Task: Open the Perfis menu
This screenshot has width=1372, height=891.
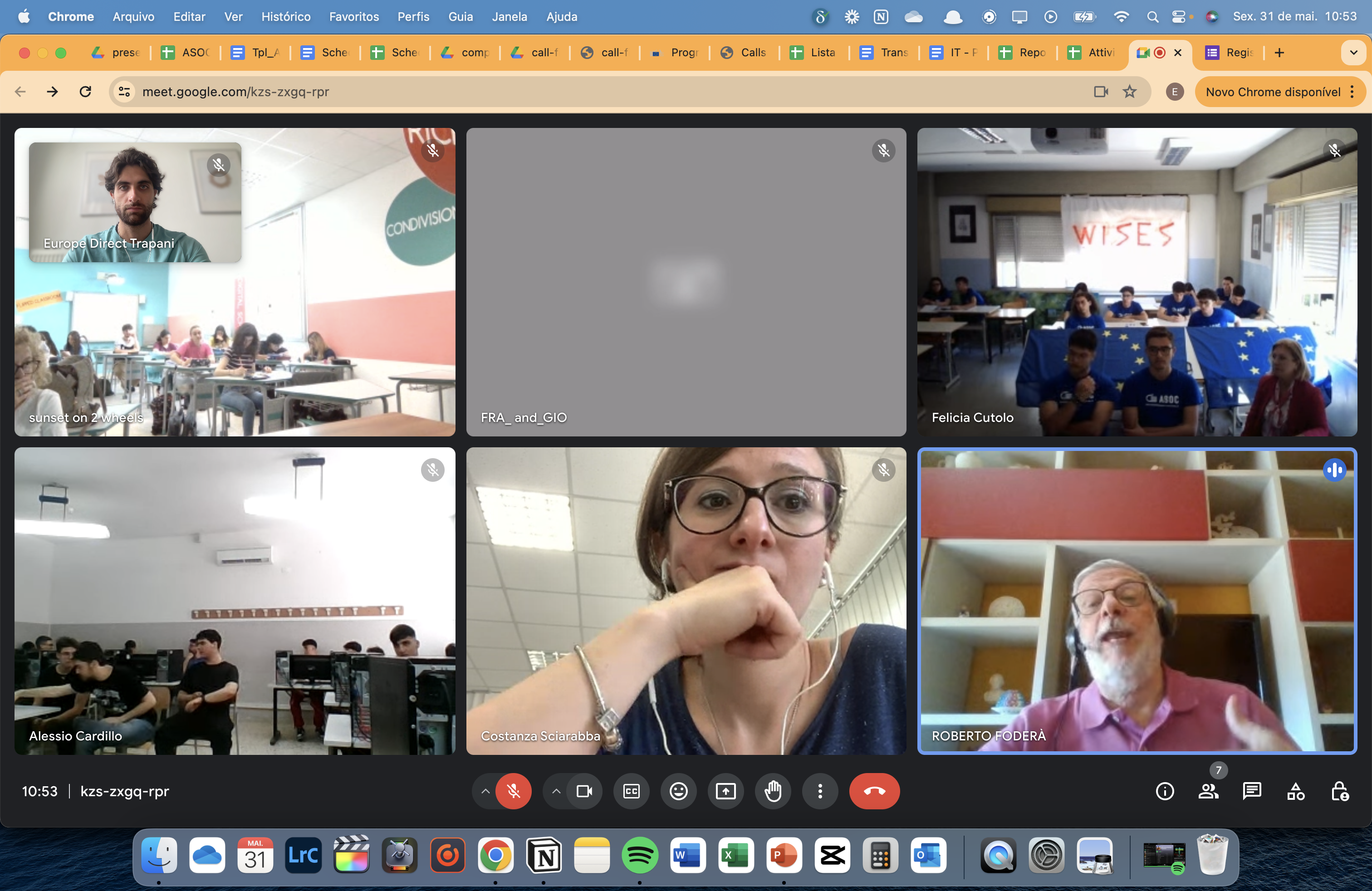Action: [413, 17]
